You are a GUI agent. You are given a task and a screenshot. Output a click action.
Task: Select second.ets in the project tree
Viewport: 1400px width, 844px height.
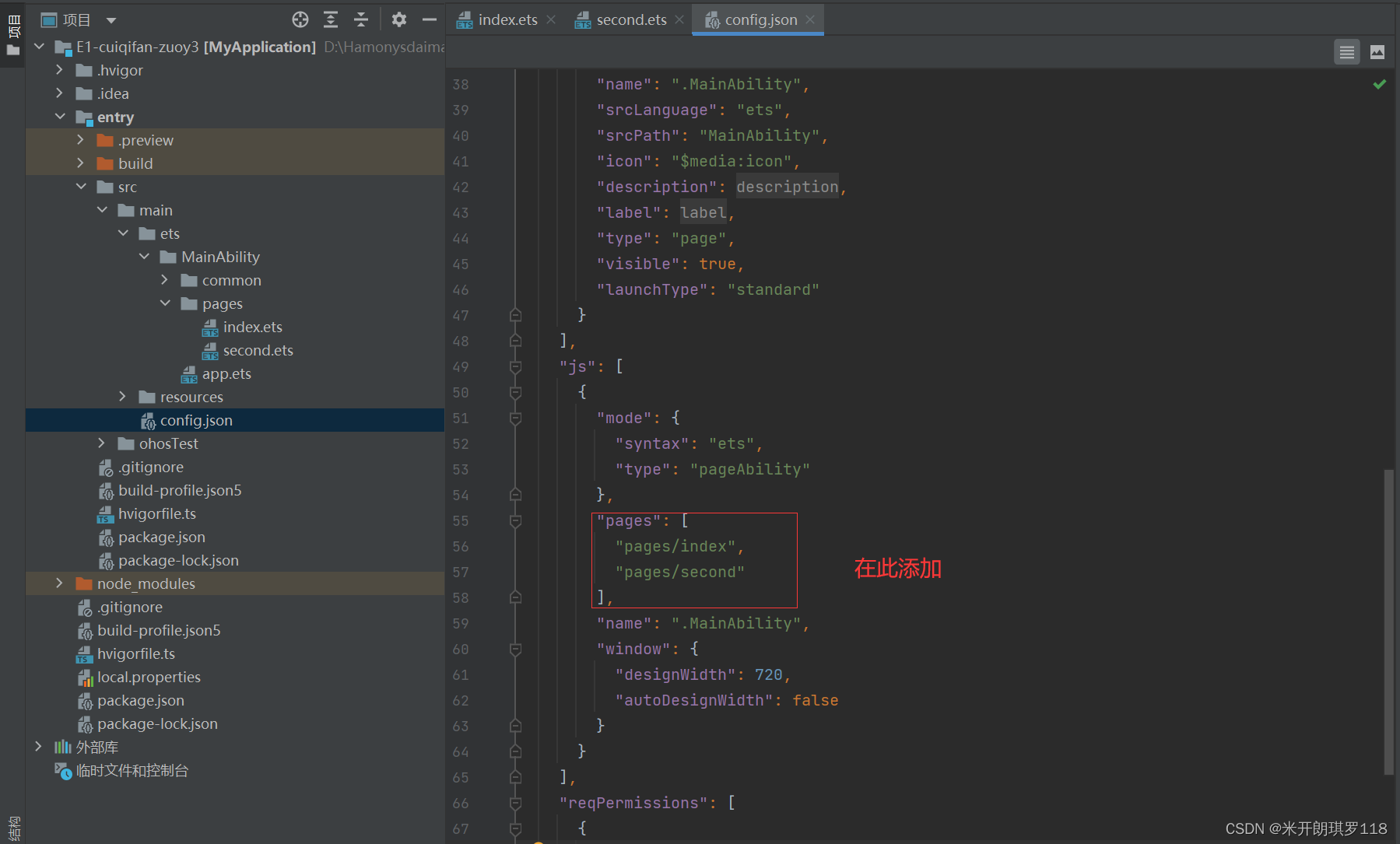[258, 351]
